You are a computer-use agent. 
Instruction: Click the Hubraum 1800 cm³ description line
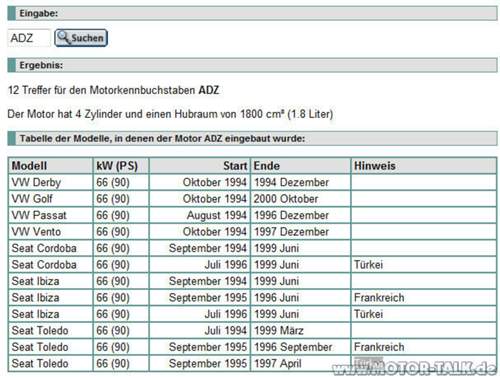pos(170,114)
